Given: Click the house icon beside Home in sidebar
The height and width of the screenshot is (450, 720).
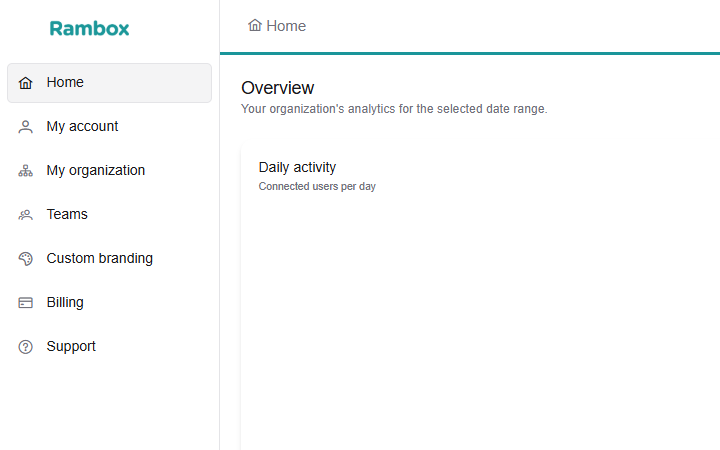Looking at the screenshot, I should 26,83.
